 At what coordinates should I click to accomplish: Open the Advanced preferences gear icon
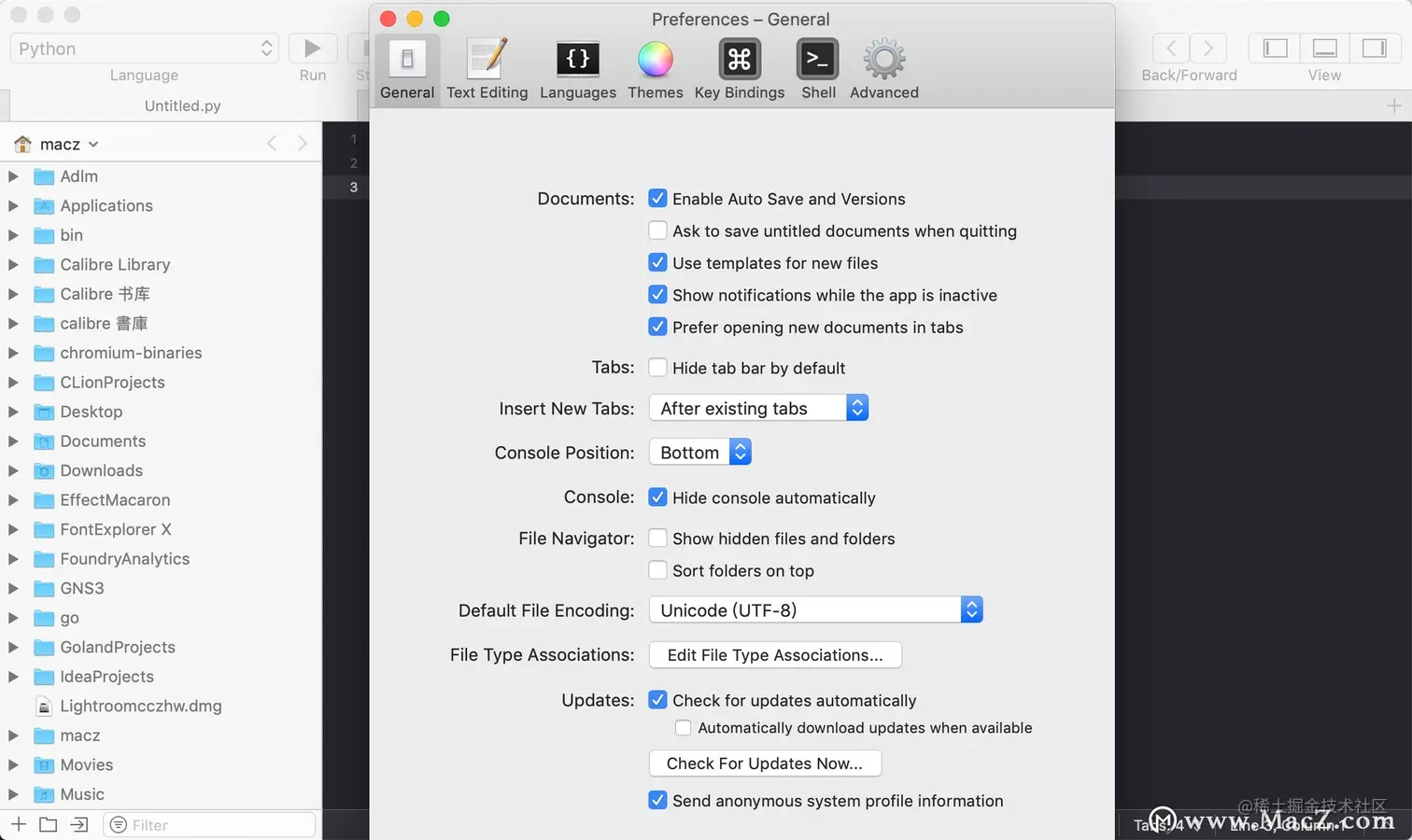[884, 60]
